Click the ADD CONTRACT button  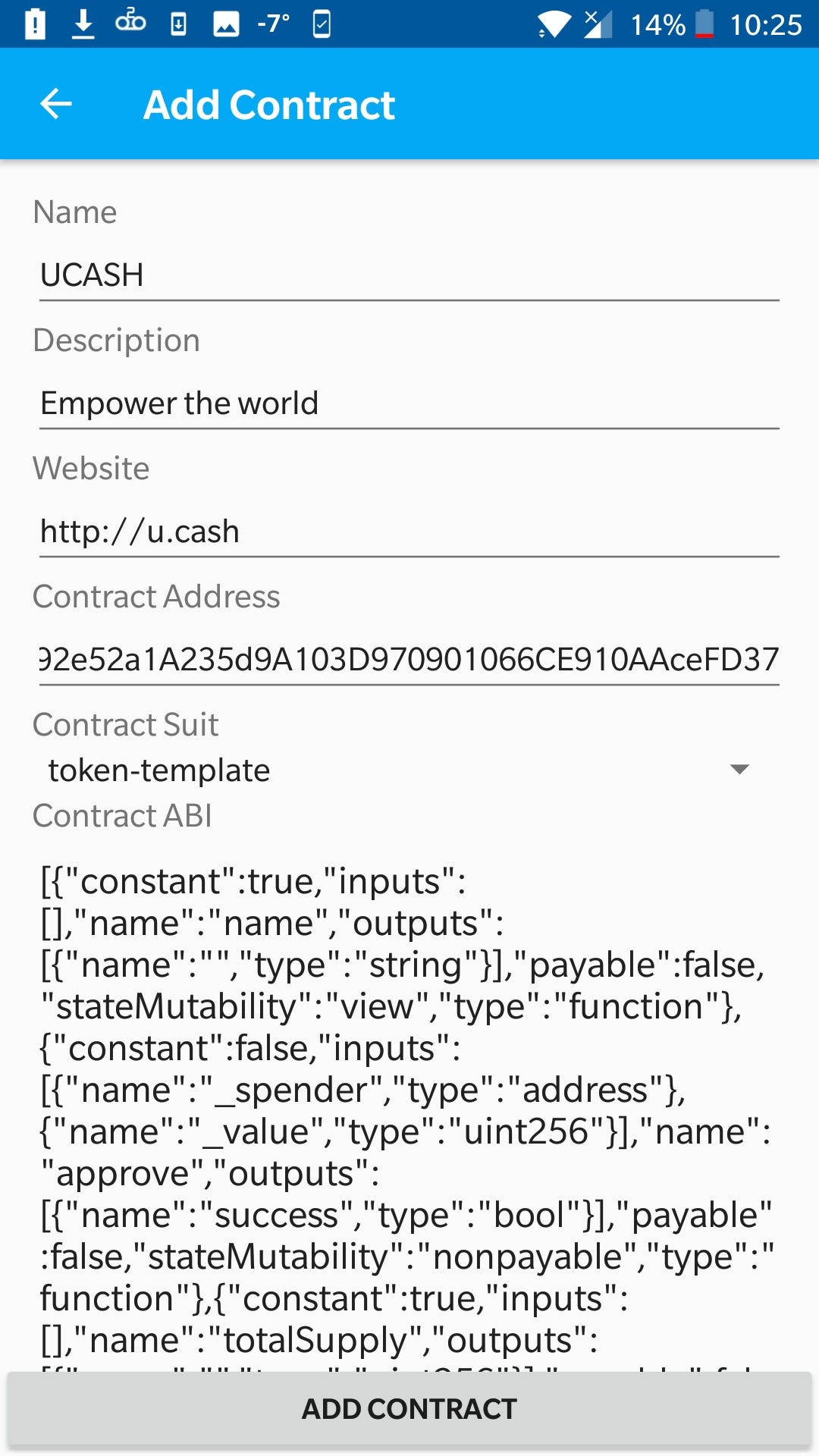(x=409, y=1409)
